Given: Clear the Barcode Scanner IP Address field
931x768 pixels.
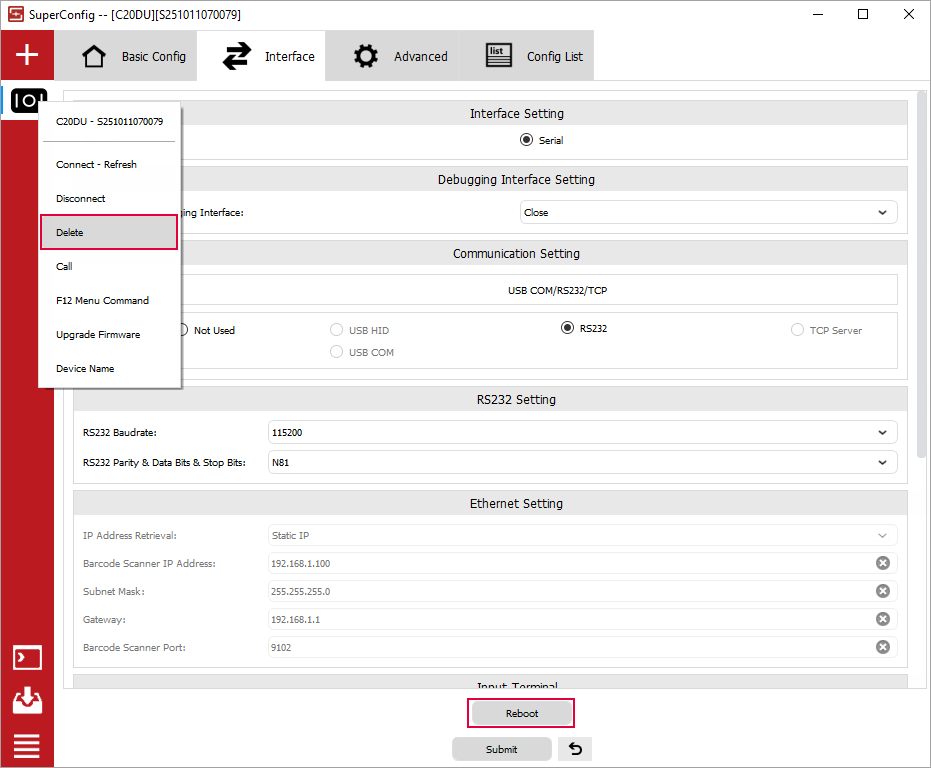Looking at the screenshot, I should [883, 563].
